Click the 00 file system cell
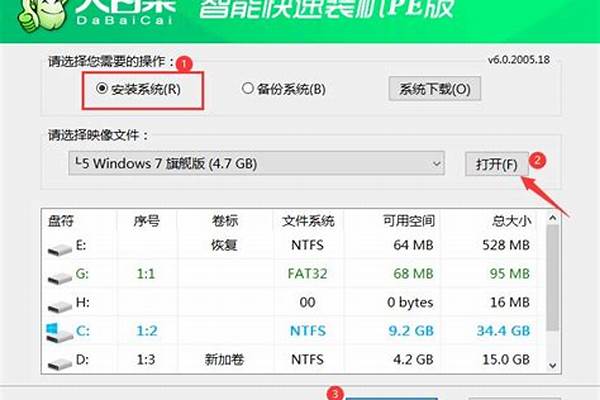 coord(308,302)
